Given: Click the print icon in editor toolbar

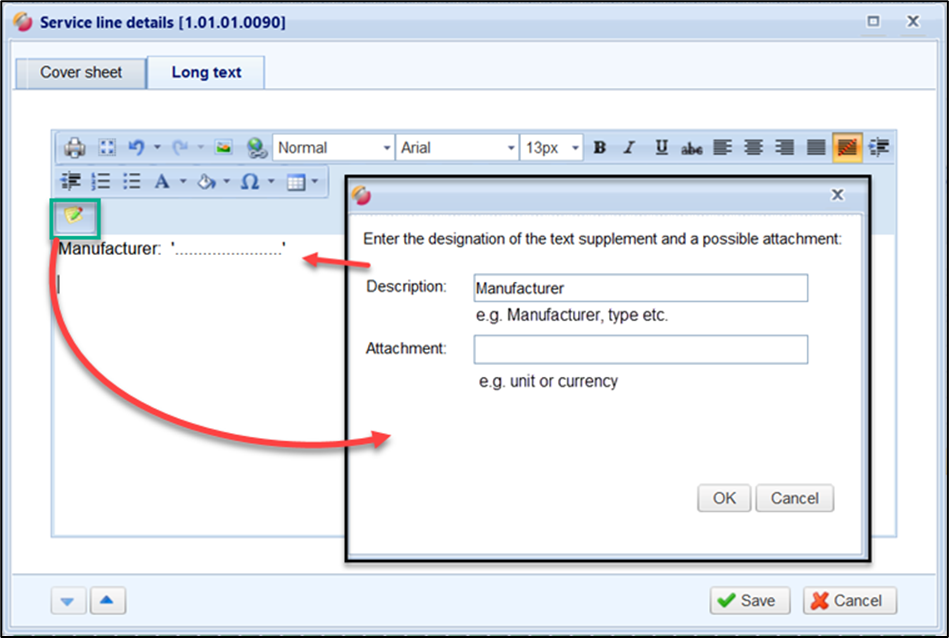Looking at the screenshot, I should point(75,148).
